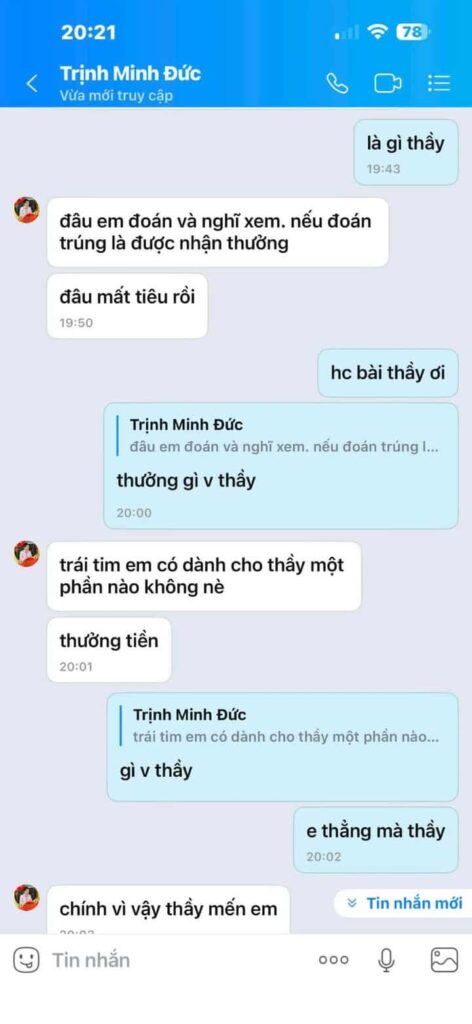Select the 'hc bài thầy ơi' message bubble
Screen dimensions: 472x1024
[388, 373]
